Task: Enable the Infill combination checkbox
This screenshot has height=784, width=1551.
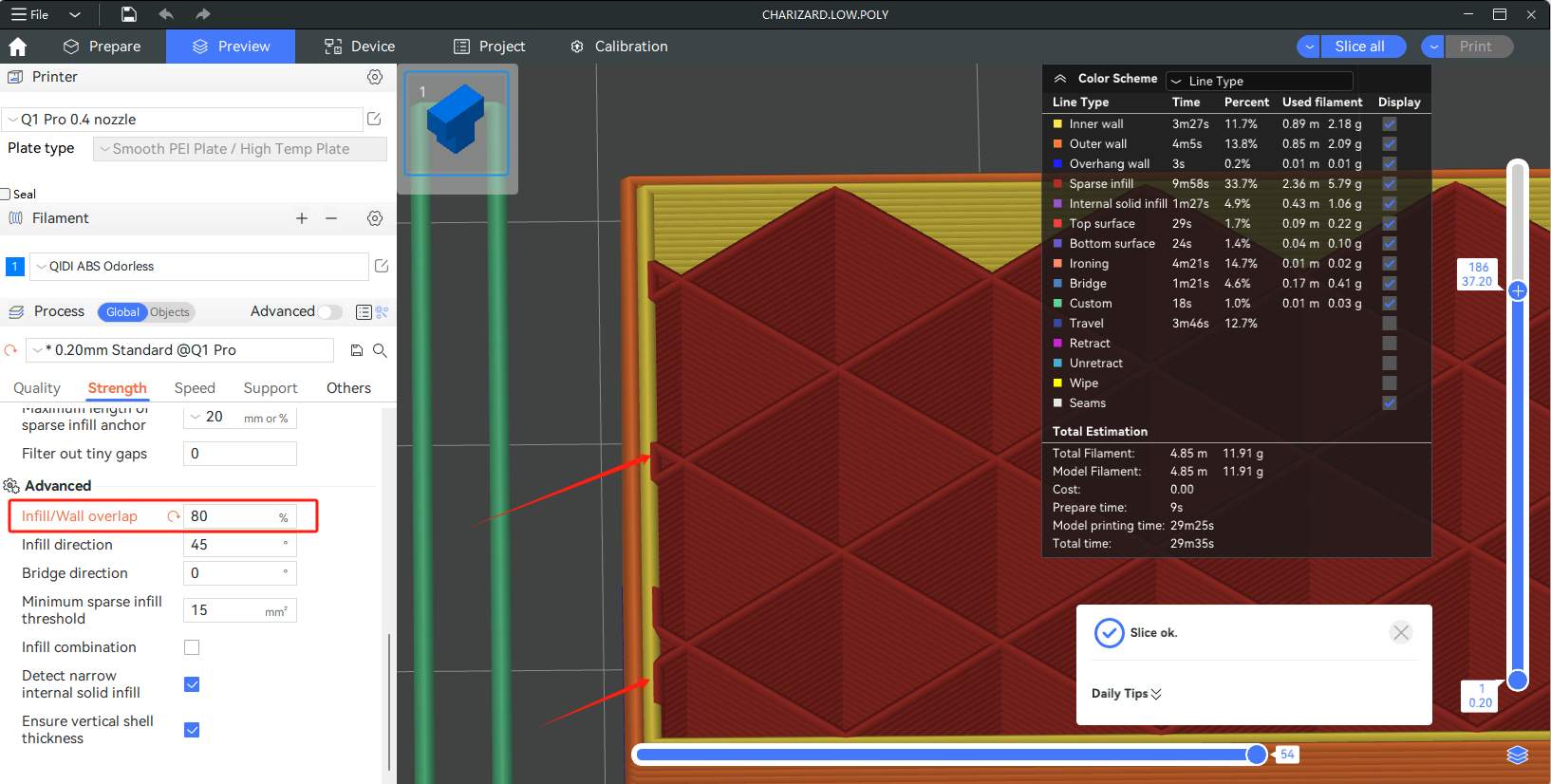Action: (x=192, y=647)
